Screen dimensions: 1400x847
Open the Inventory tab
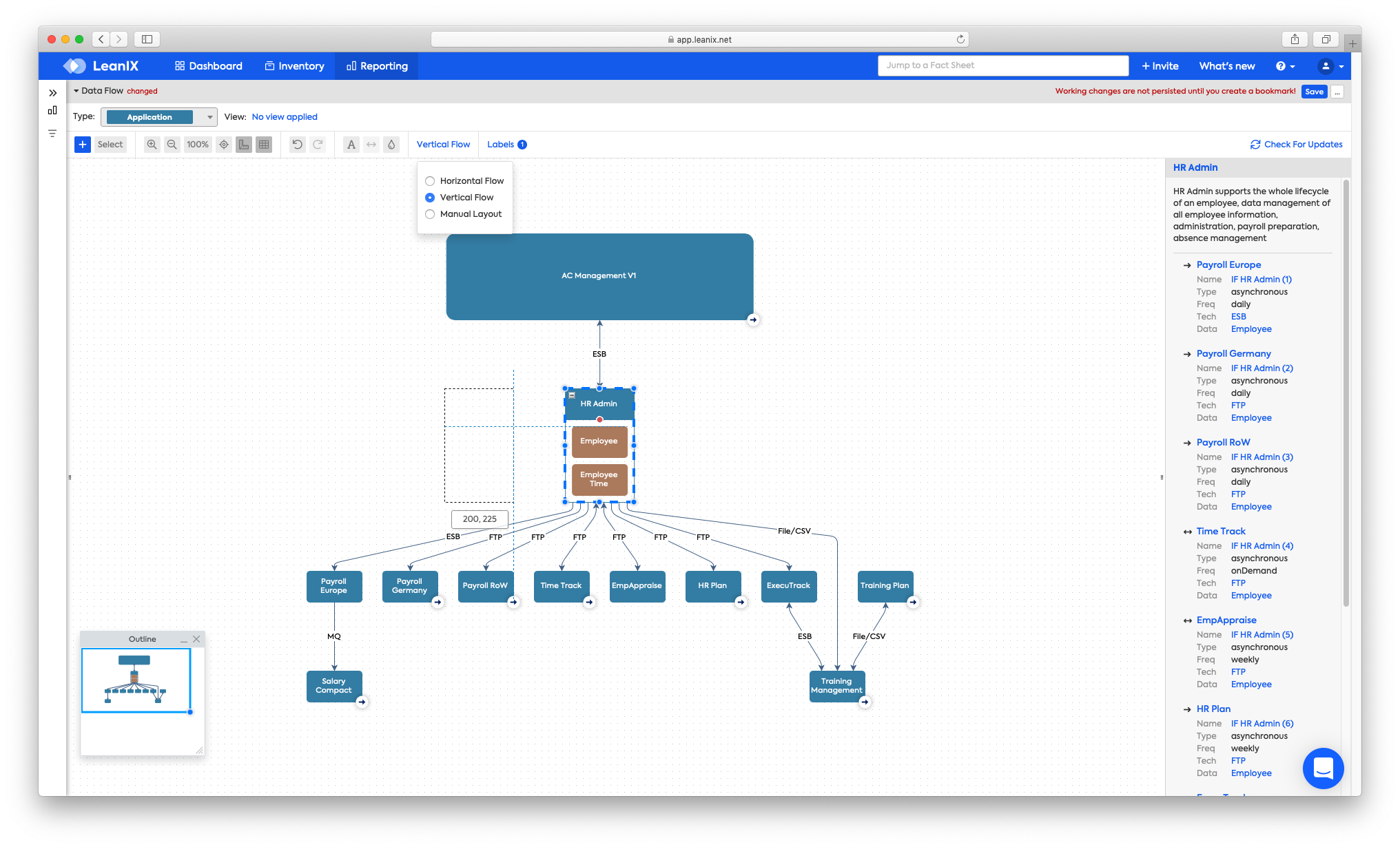click(x=294, y=66)
